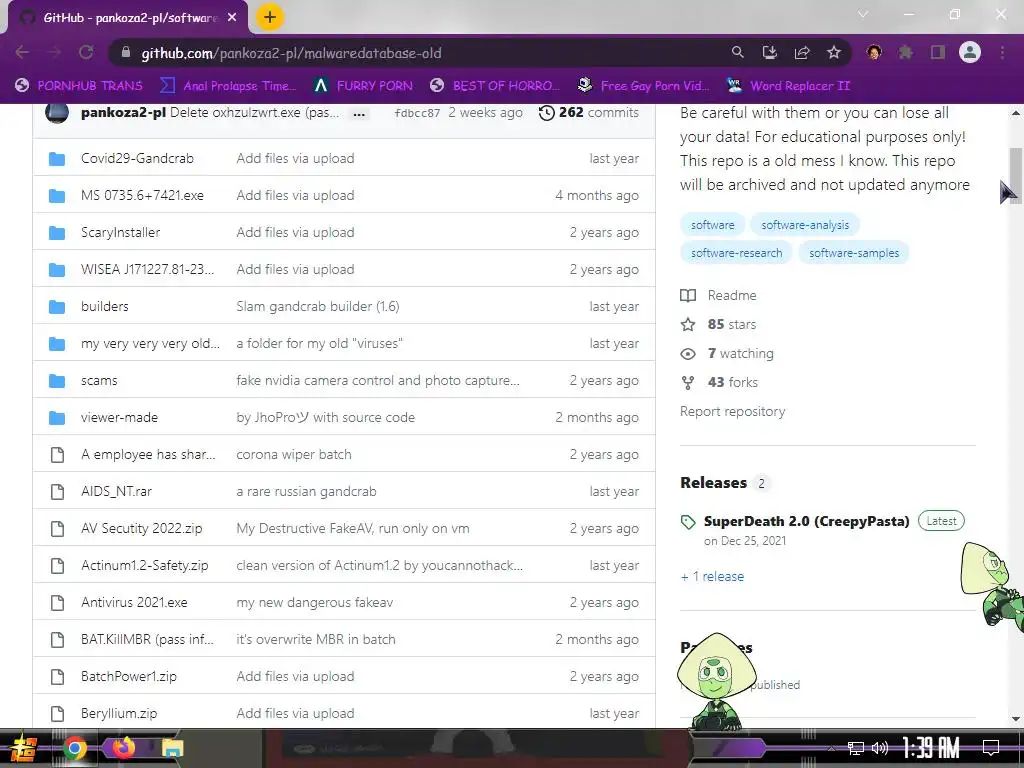Go back with the browser back arrow
The height and width of the screenshot is (768, 1024).
(22, 52)
